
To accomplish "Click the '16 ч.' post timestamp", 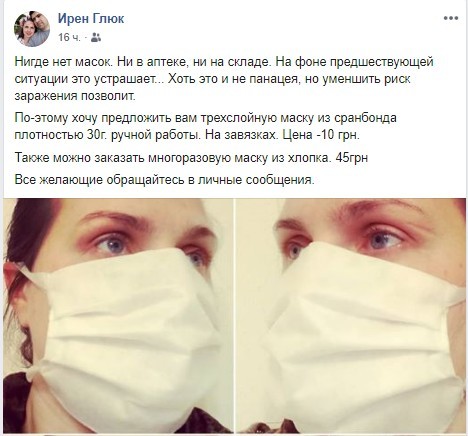I will click(69, 37).
